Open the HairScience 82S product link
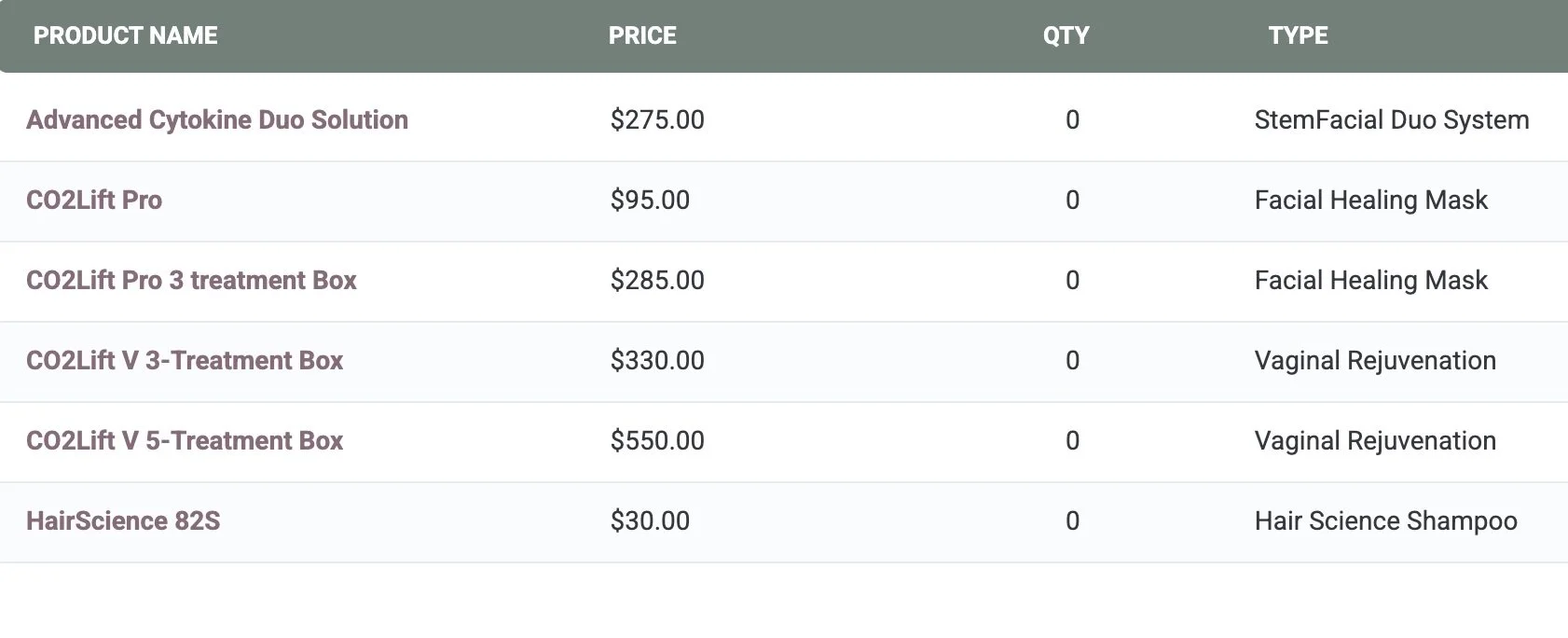 point(123,520)
